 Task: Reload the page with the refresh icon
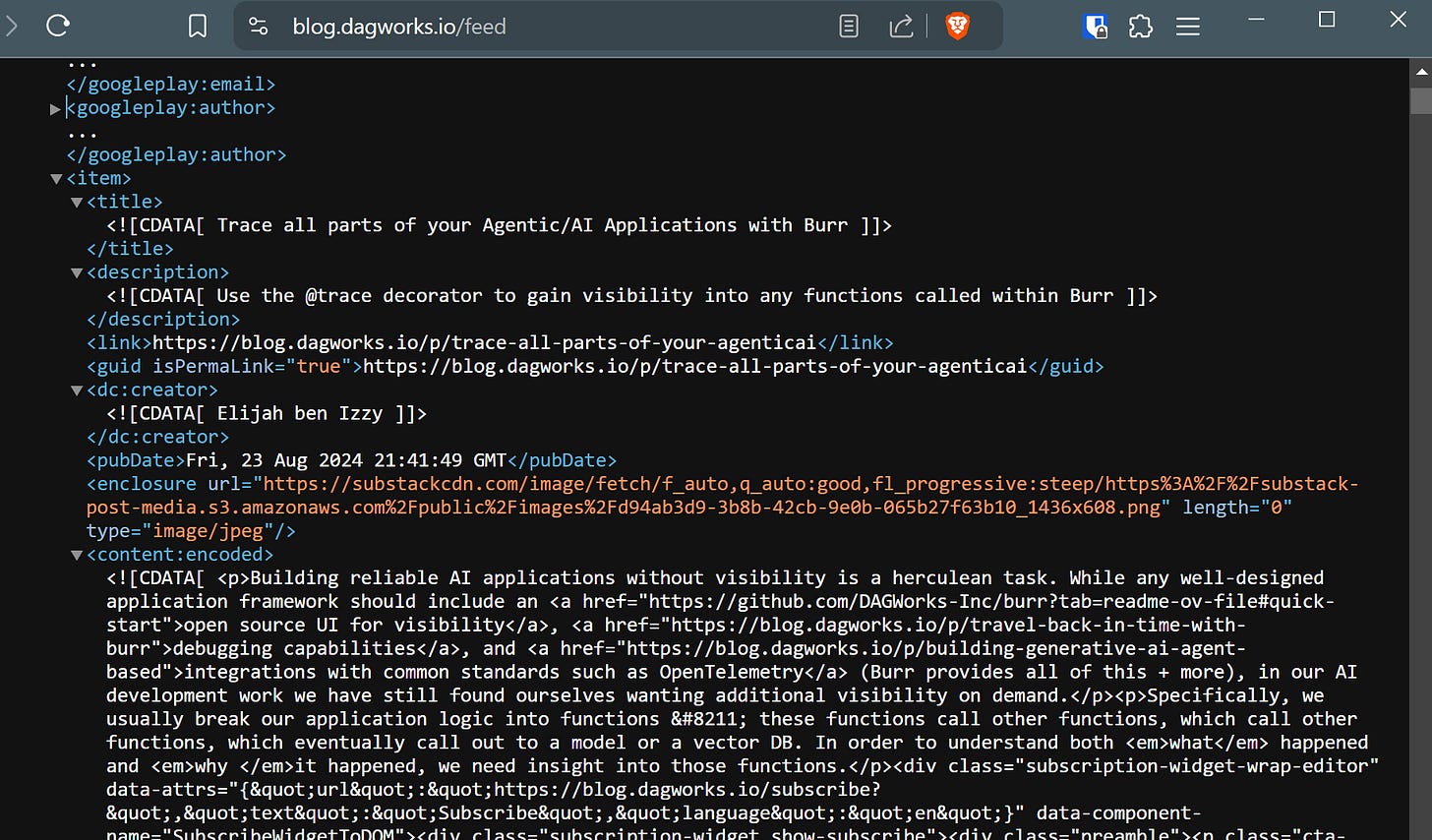click(58, 26)
